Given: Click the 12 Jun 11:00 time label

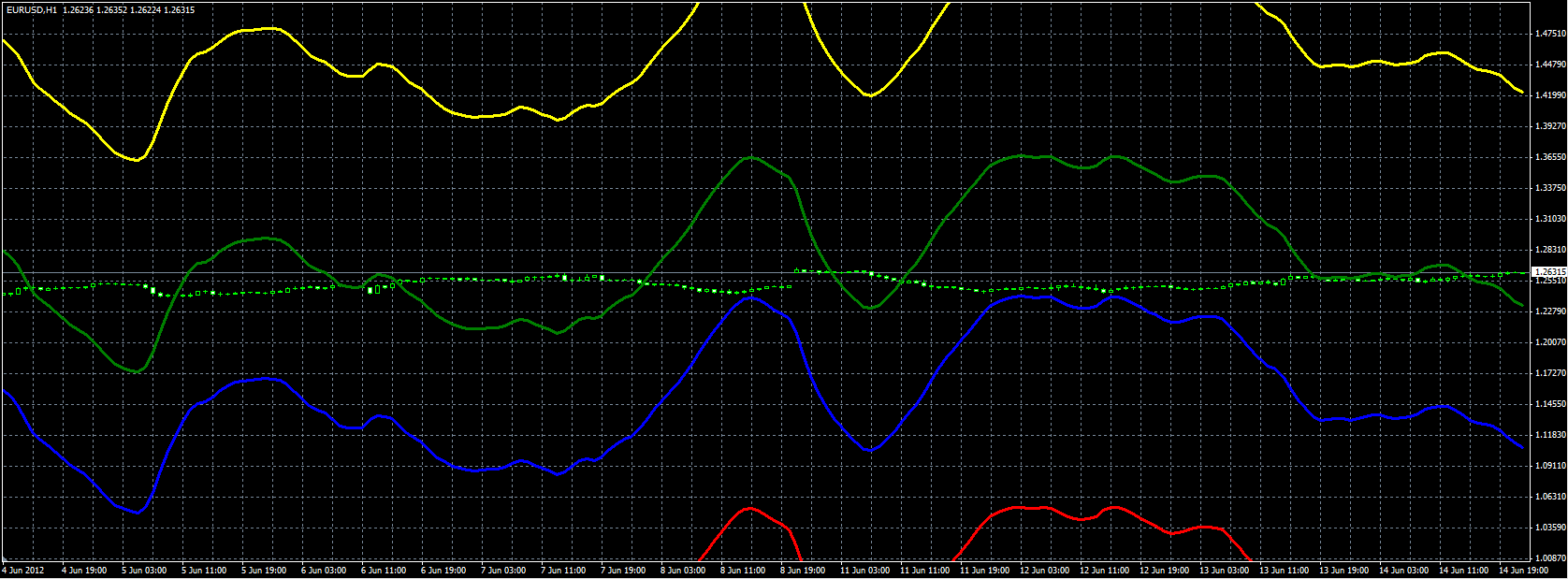Looking at the screenshot, I should [x=1104, y=571].
